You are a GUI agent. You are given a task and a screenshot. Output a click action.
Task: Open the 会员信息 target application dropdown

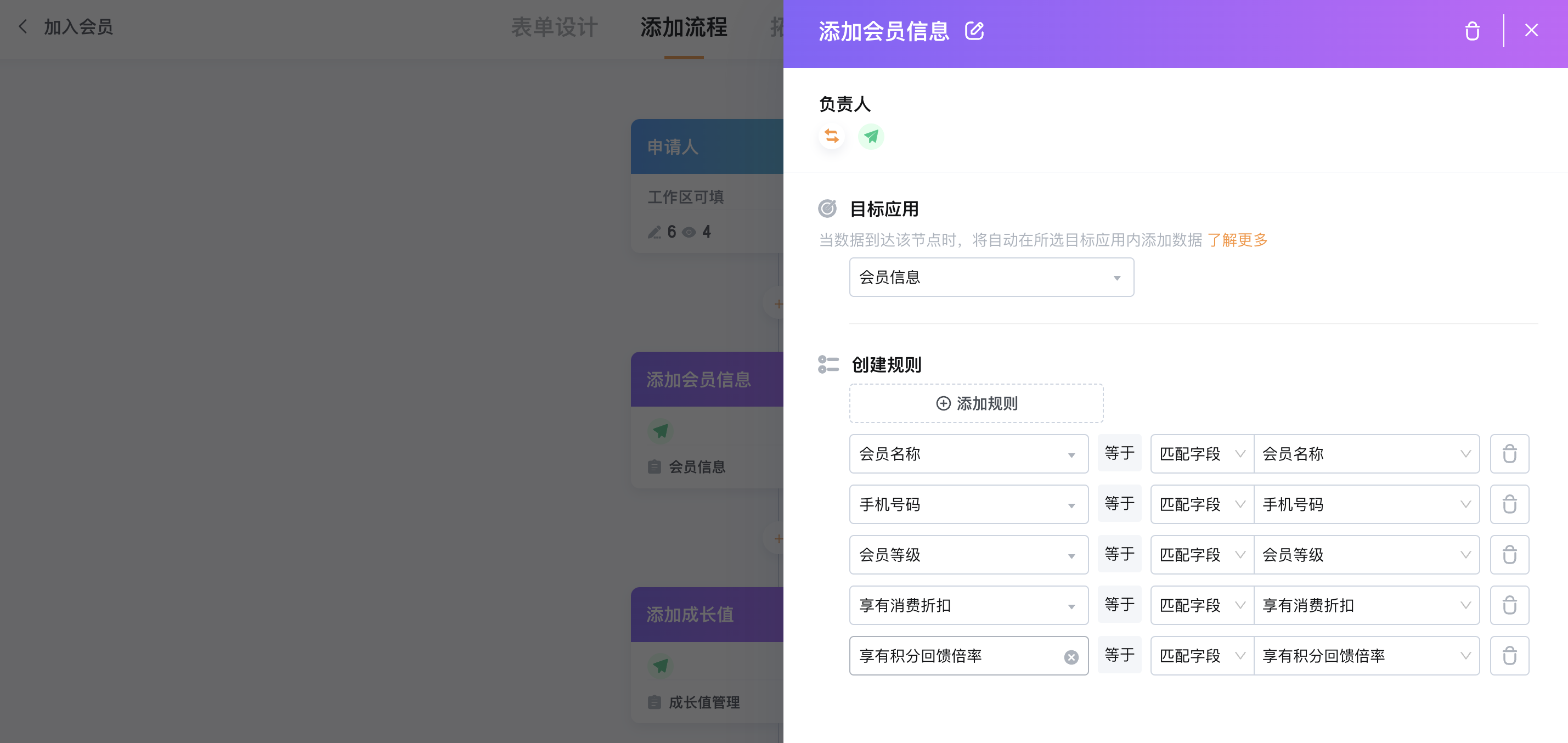click(x=991, y=277)
